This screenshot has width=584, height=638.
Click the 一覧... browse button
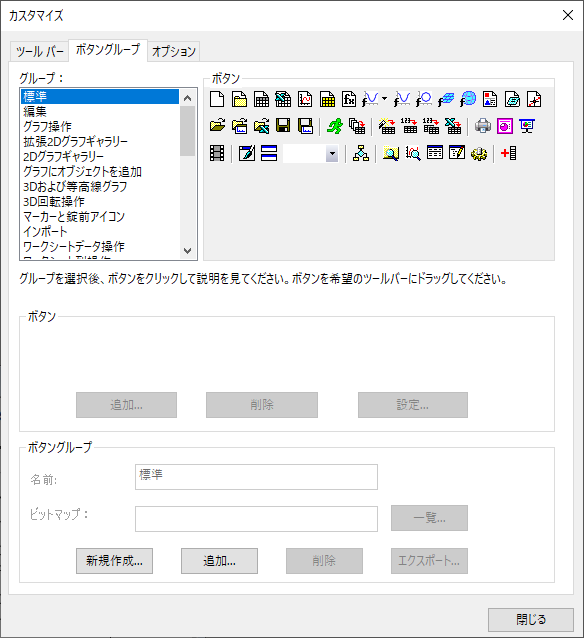pos(429,518)
